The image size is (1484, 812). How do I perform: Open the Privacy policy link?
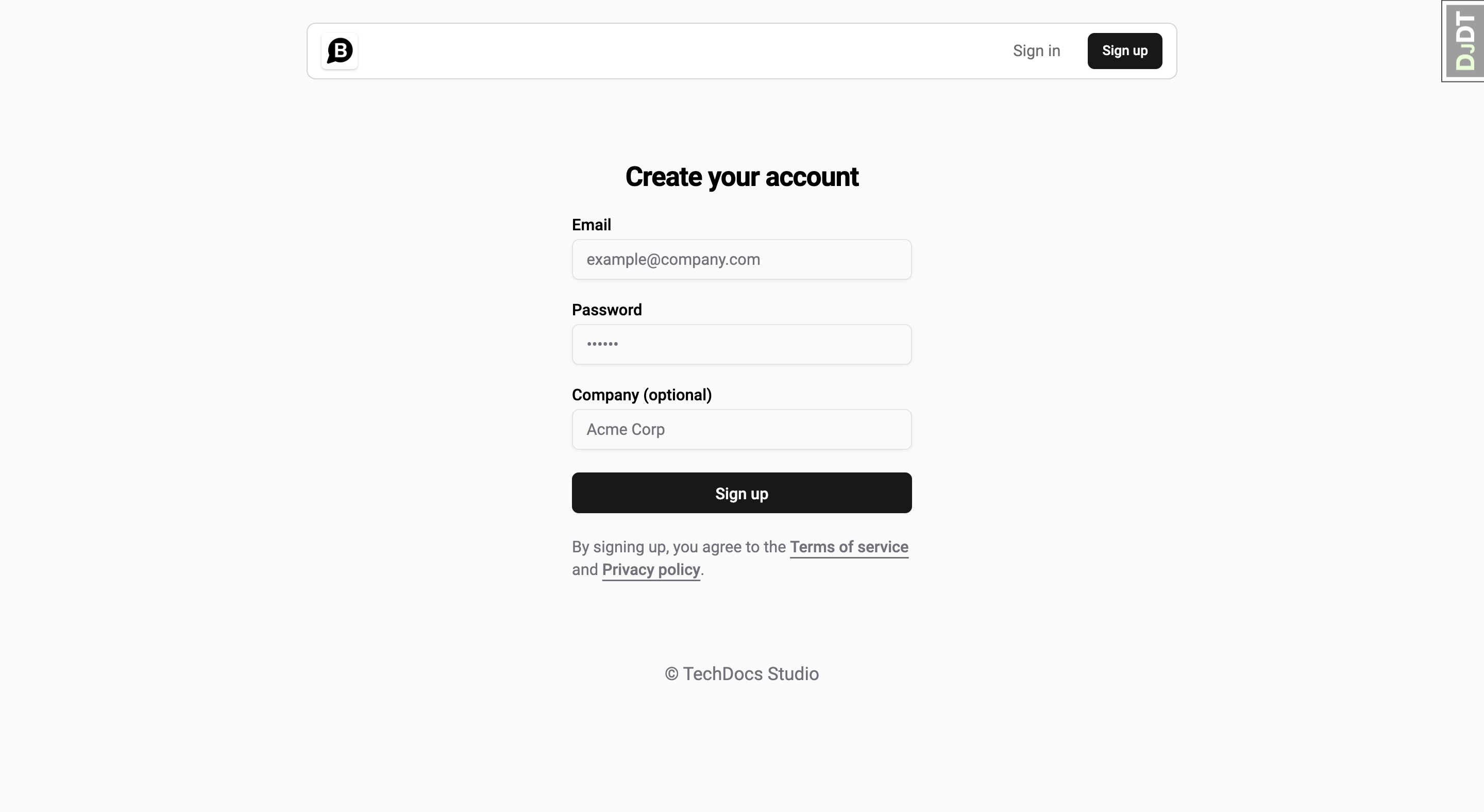[x=651, y=570]
